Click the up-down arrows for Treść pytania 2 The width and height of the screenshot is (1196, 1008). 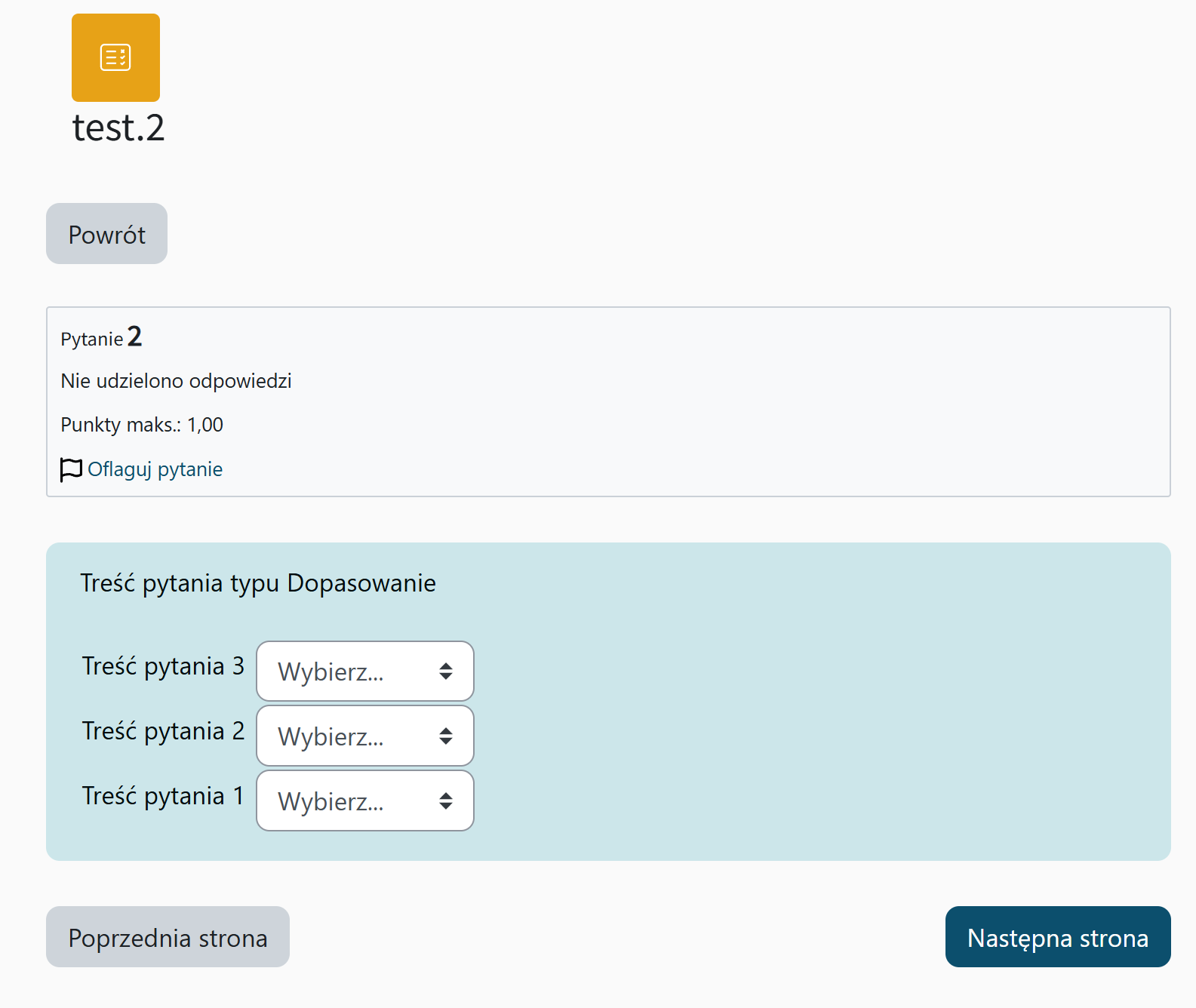click(446, 736)
